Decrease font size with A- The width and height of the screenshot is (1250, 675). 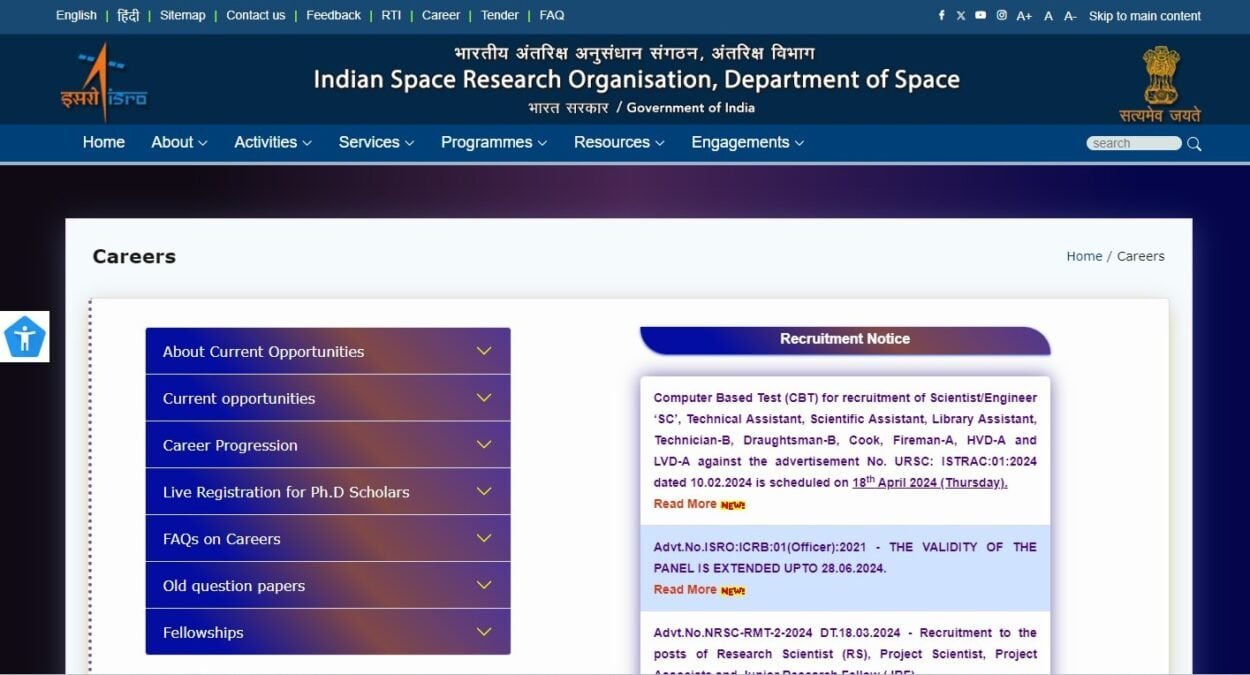tap(1070, 16)
